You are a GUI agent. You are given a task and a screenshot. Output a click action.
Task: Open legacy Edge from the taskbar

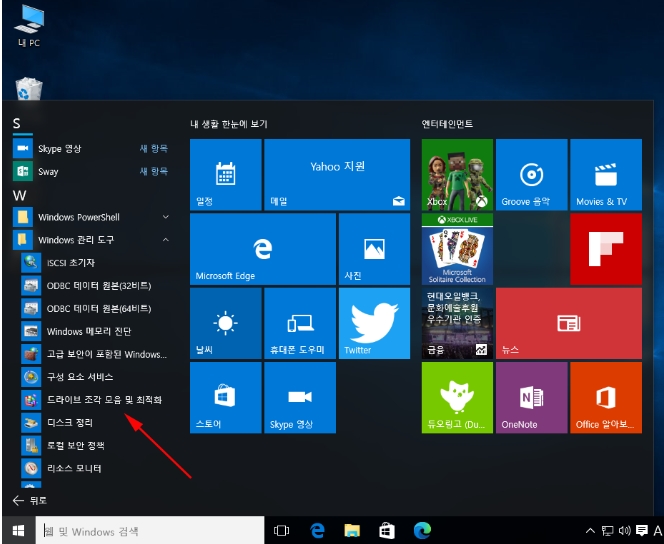tap(317, 530)
